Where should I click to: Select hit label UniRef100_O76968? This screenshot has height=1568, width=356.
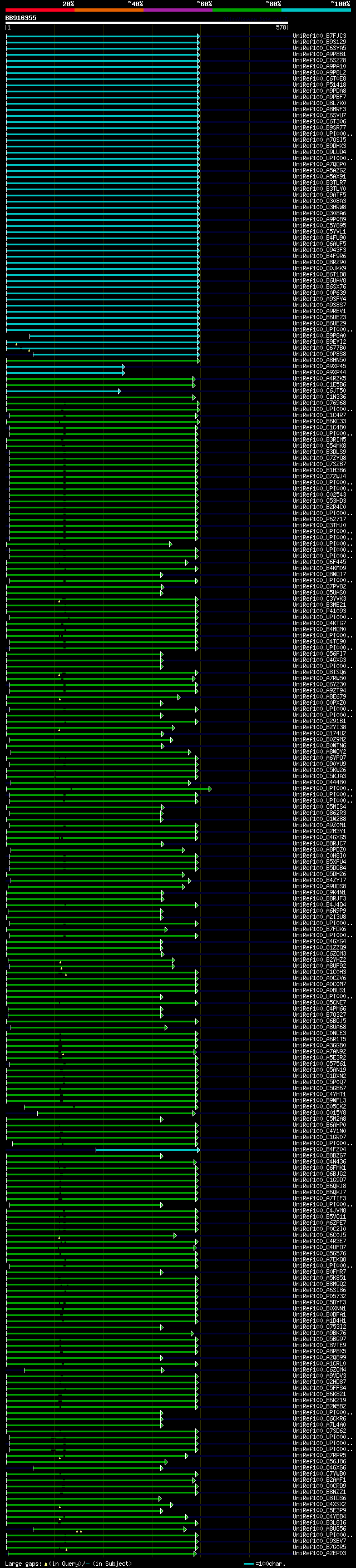(x=319, y=403)
